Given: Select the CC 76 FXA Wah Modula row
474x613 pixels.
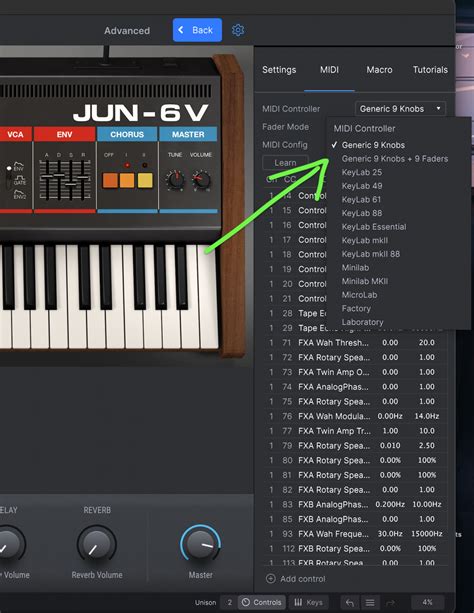Looking at the screenshot, I should point(355,416).
